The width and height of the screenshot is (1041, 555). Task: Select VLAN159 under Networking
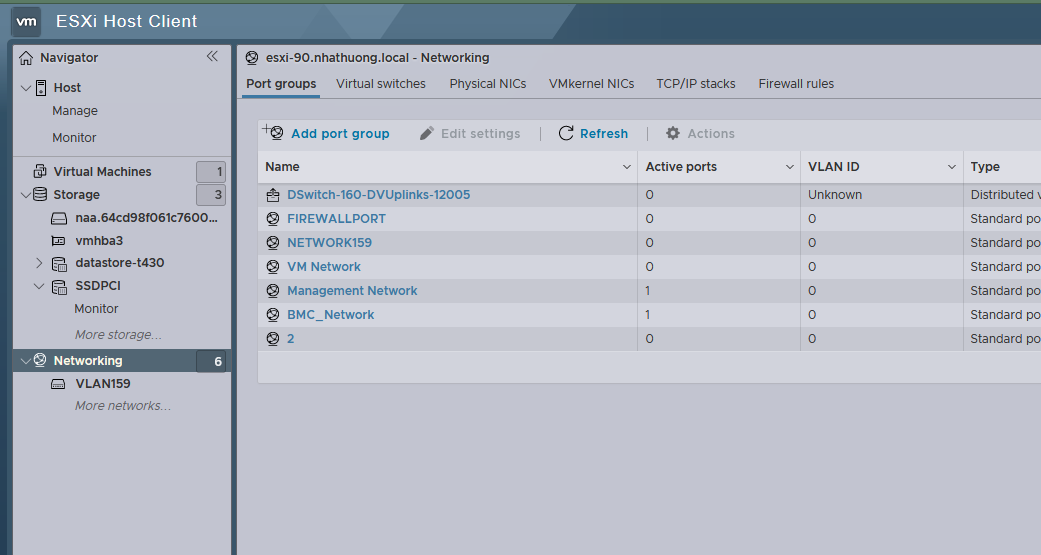103,384
